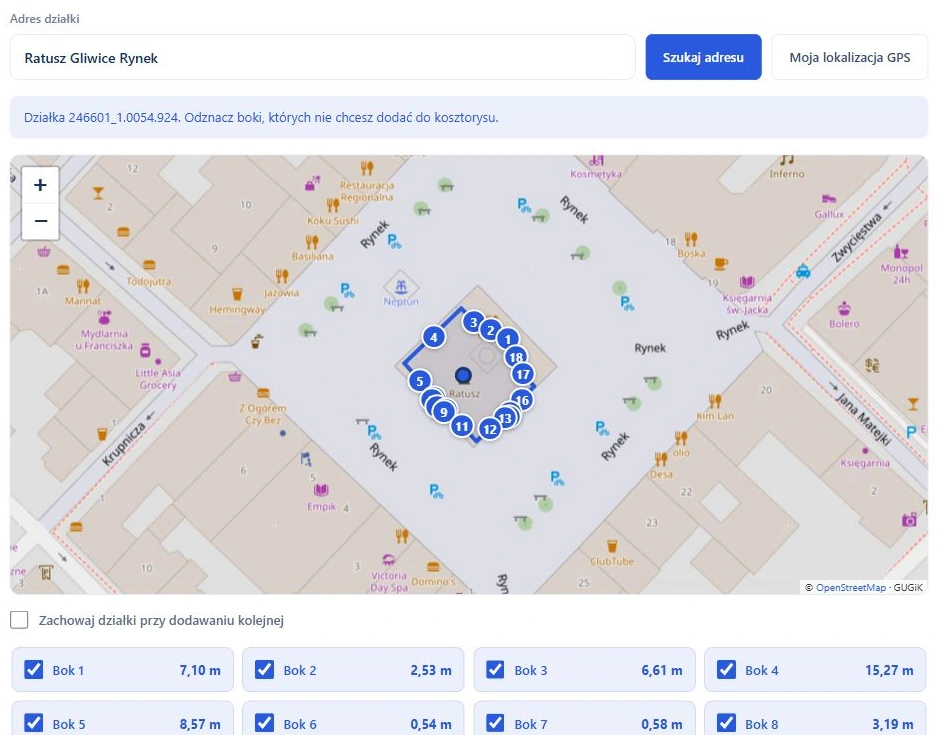Click the Kim Lan restaurant icon

coord(715,400)
